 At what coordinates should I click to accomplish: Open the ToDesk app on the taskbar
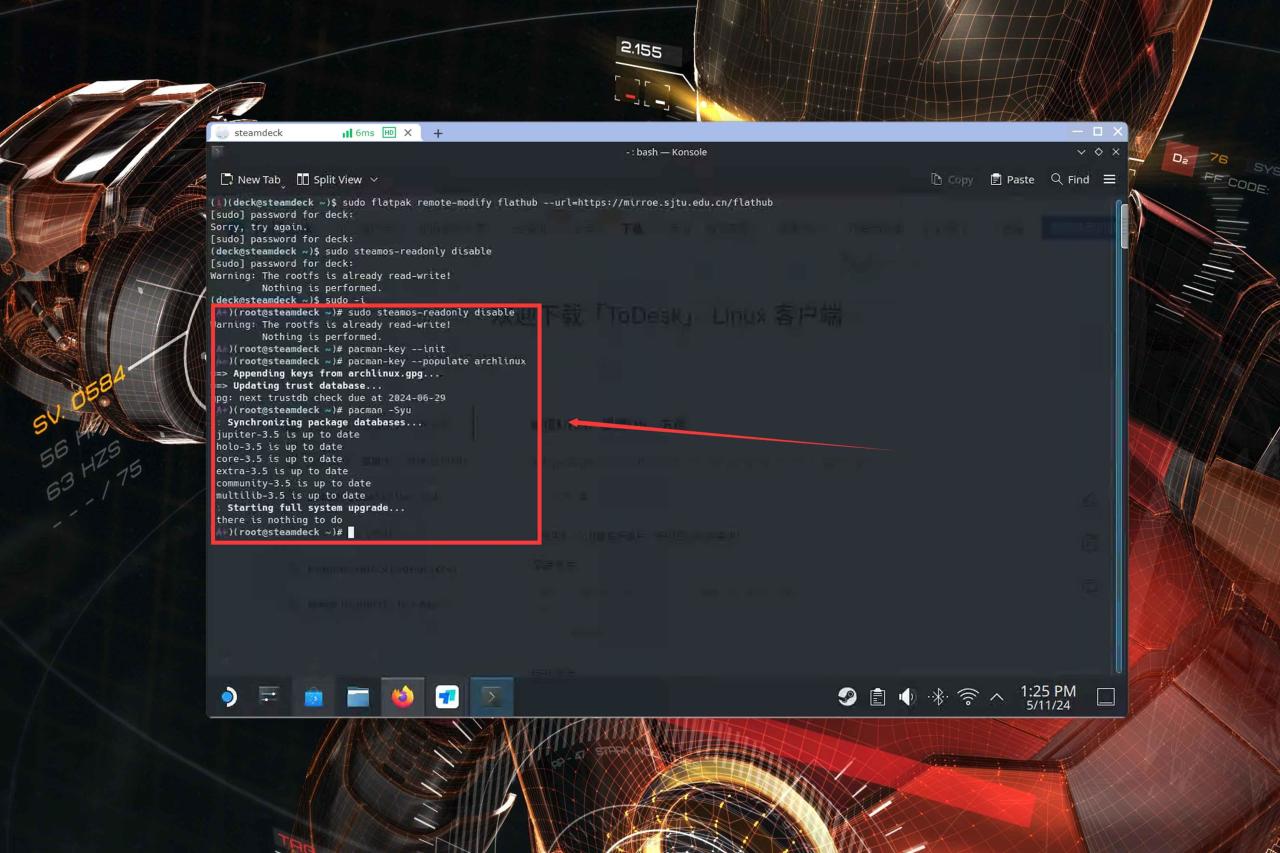point(447,697)
